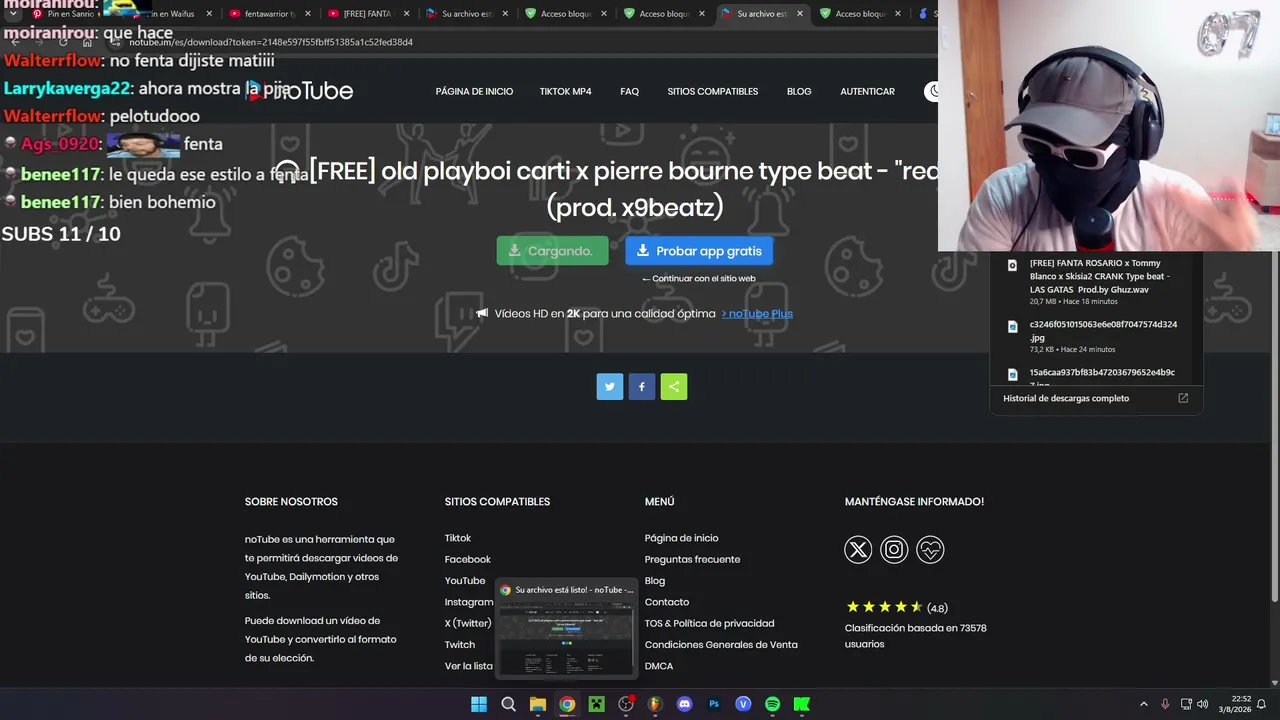Share the page on Facebook
Screen dimensions: 1280x720
click(x=642, y=387)
